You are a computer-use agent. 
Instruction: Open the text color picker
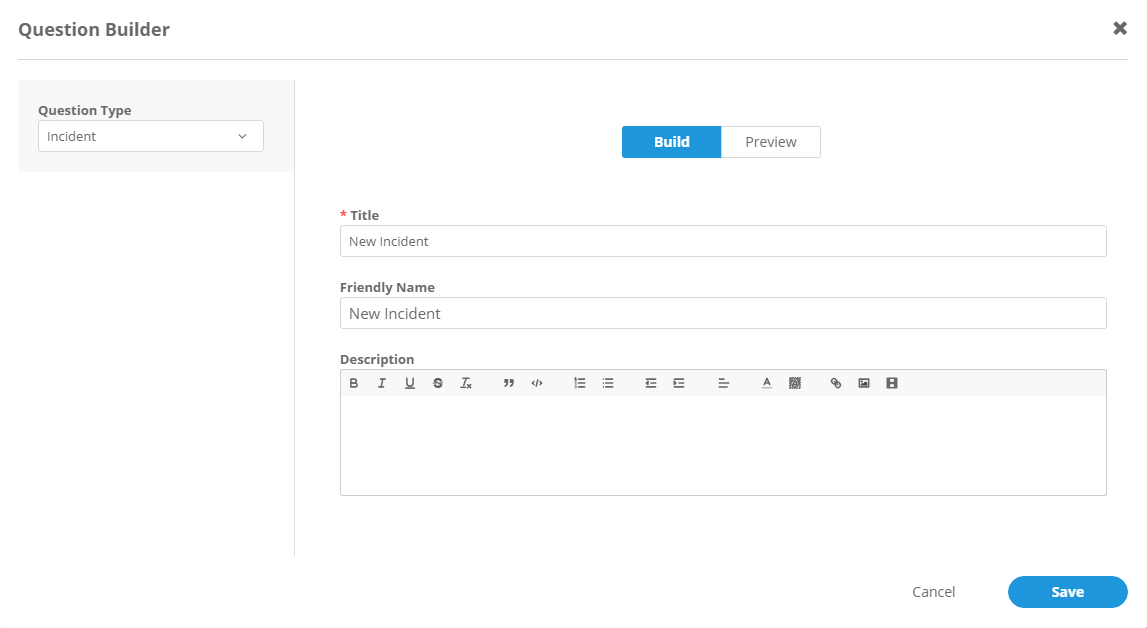click(767, 383)
